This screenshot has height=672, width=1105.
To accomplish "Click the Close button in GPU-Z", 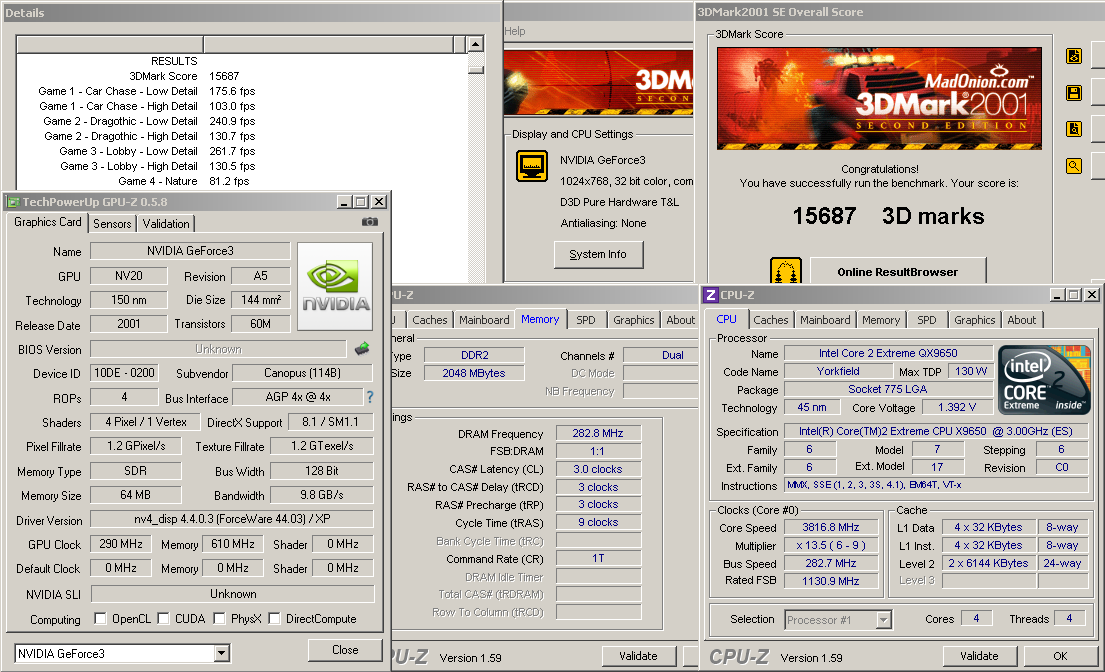I will point(345,650).
